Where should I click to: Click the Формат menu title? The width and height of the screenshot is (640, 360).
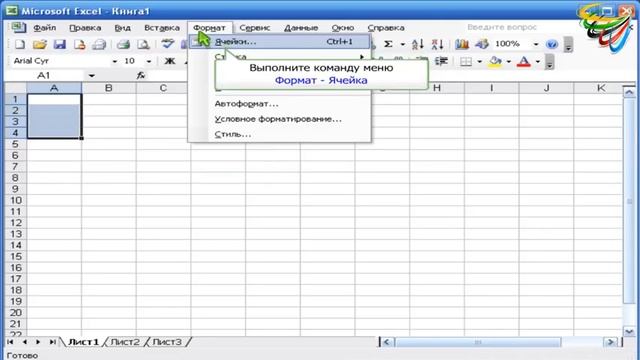pyautogui.click(x=209, y=28)
